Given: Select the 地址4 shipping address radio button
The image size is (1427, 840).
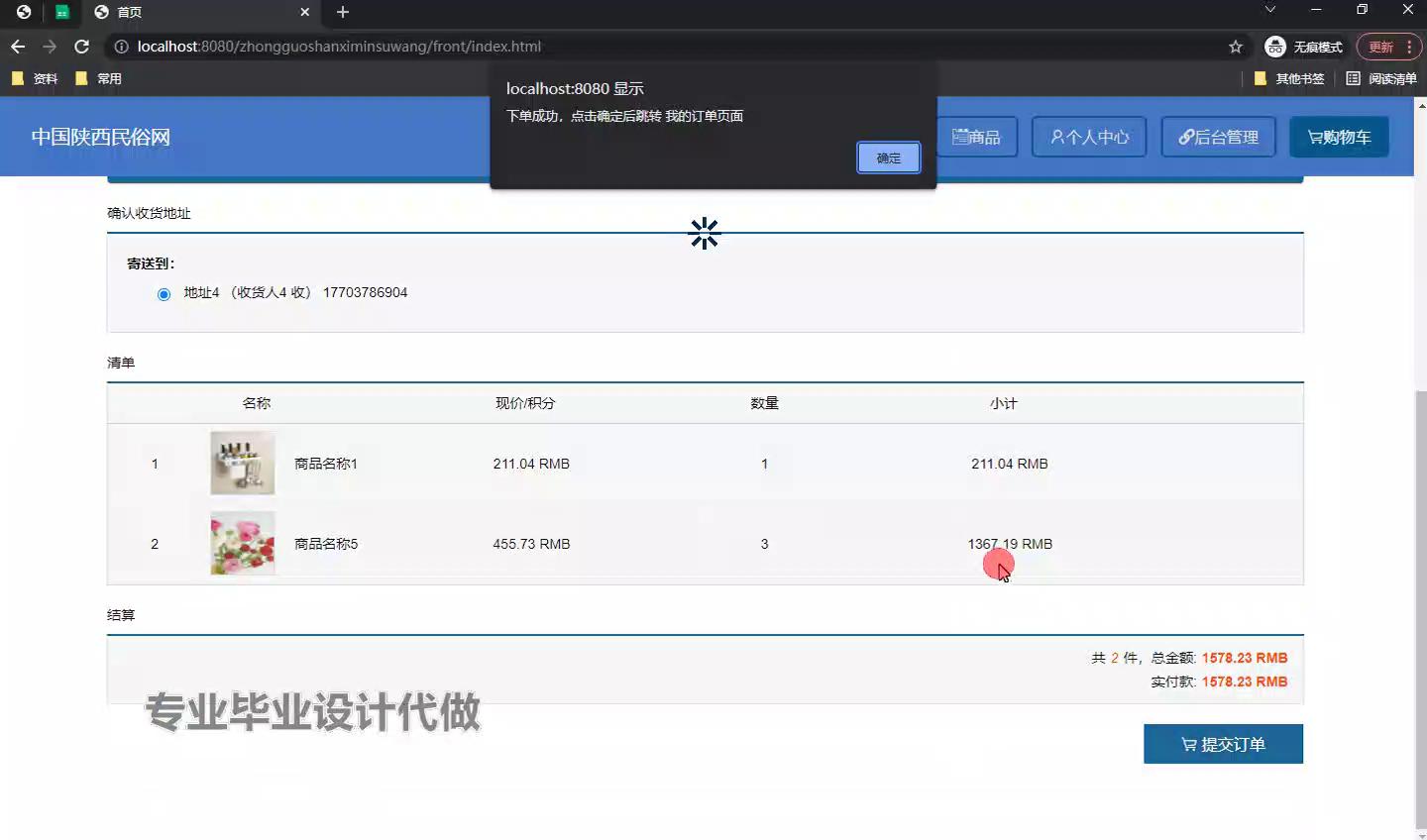Looking at the screenshot, I should (164, 294).
